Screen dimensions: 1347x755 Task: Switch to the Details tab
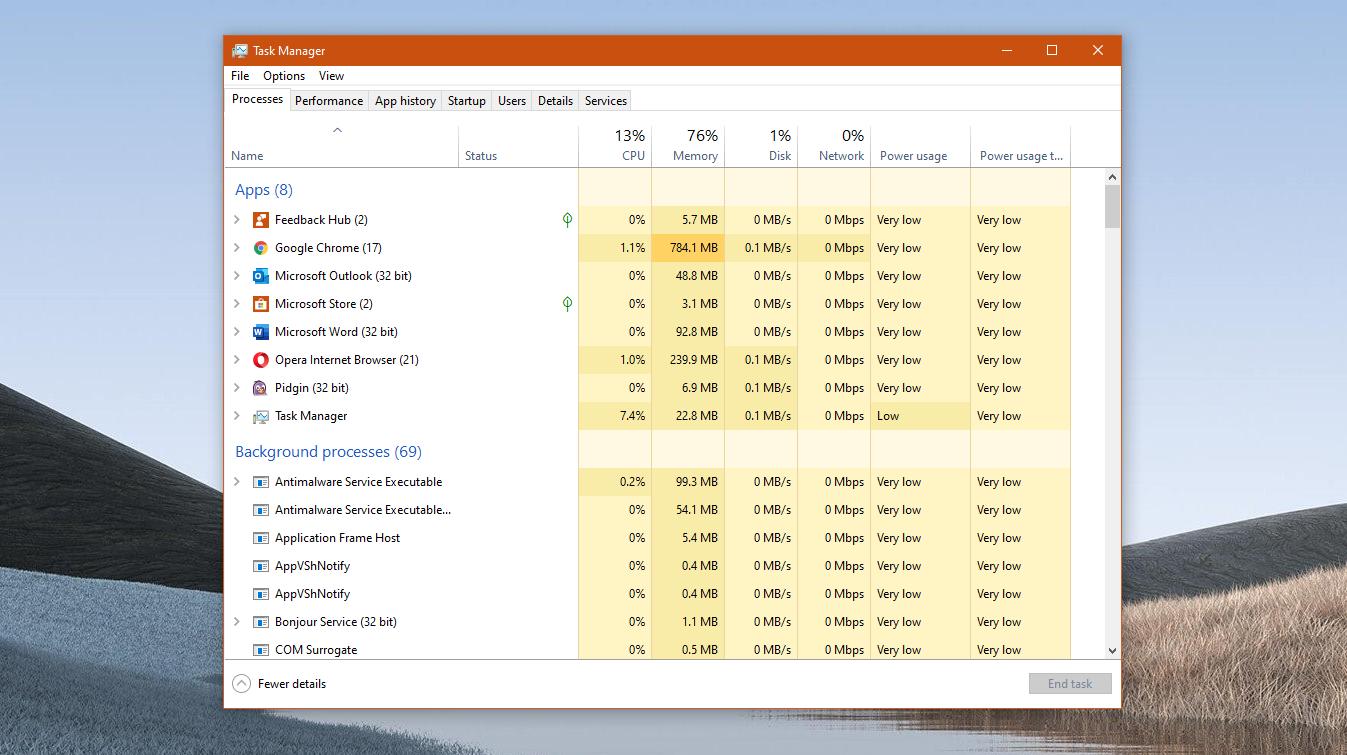pyautogui.click(x=555, y=101)
